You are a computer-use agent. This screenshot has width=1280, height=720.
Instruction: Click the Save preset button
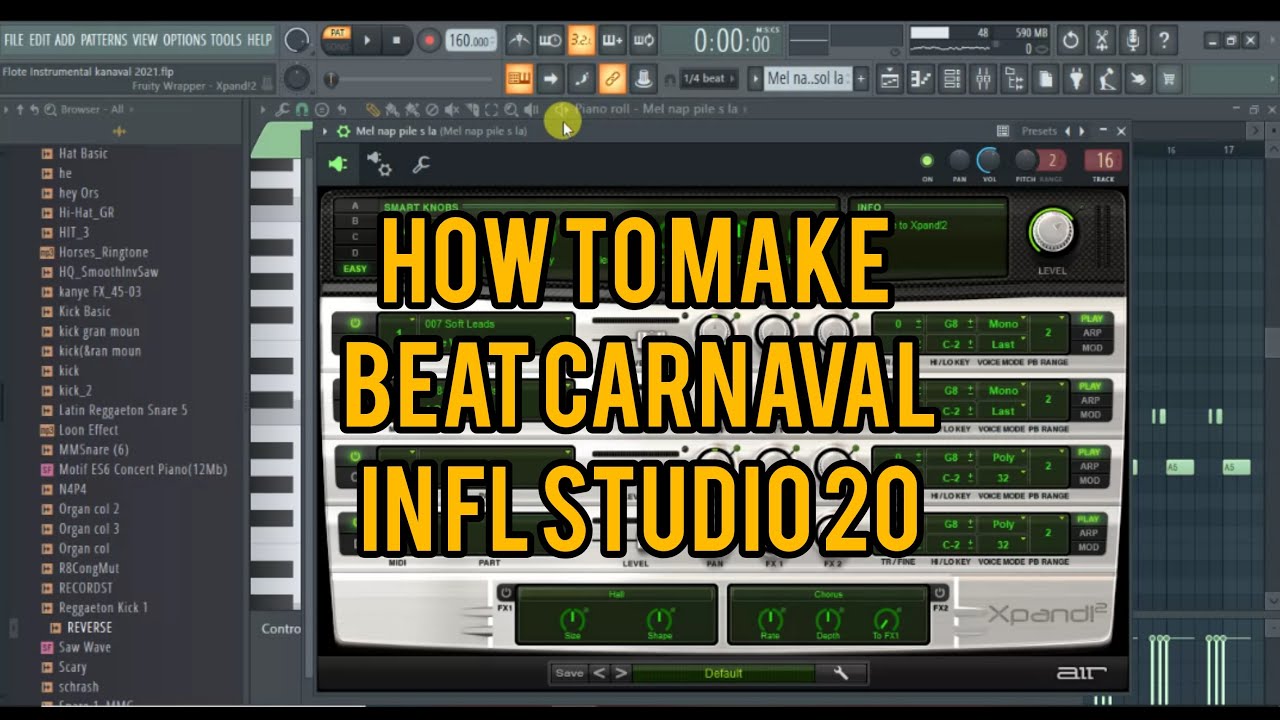pyautogui.click(x=569, y=673)
